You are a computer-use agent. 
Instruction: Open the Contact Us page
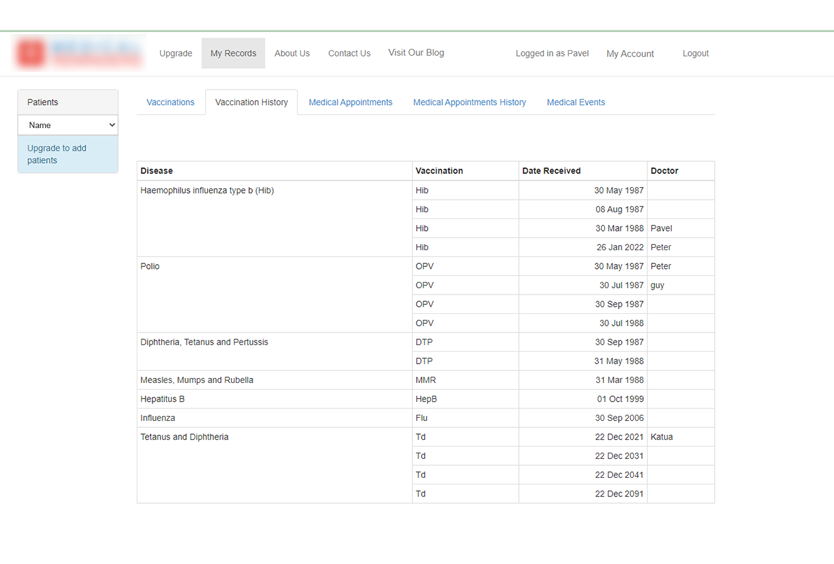coord(349,53)
